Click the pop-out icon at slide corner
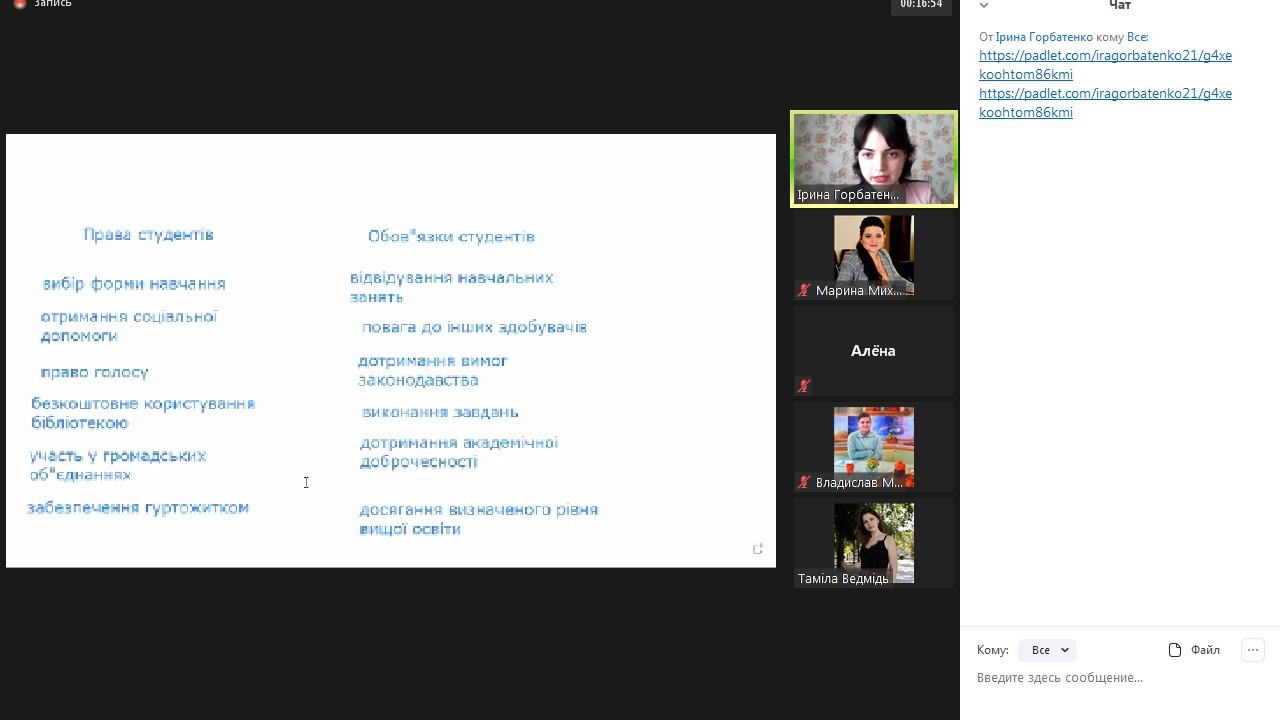The image size is (1280, 720). pyautogui.click(x=758, y=548)
